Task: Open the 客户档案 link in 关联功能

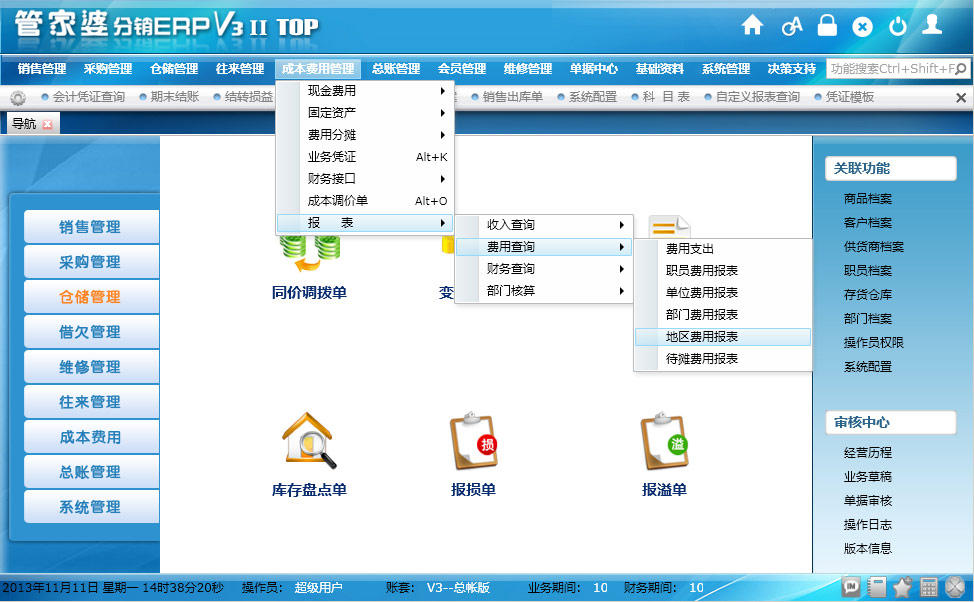Action: click(867, 223)
